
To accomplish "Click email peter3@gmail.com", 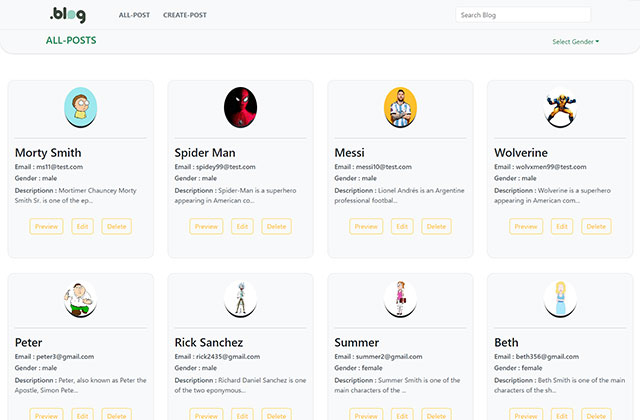I will pos(65,357).
